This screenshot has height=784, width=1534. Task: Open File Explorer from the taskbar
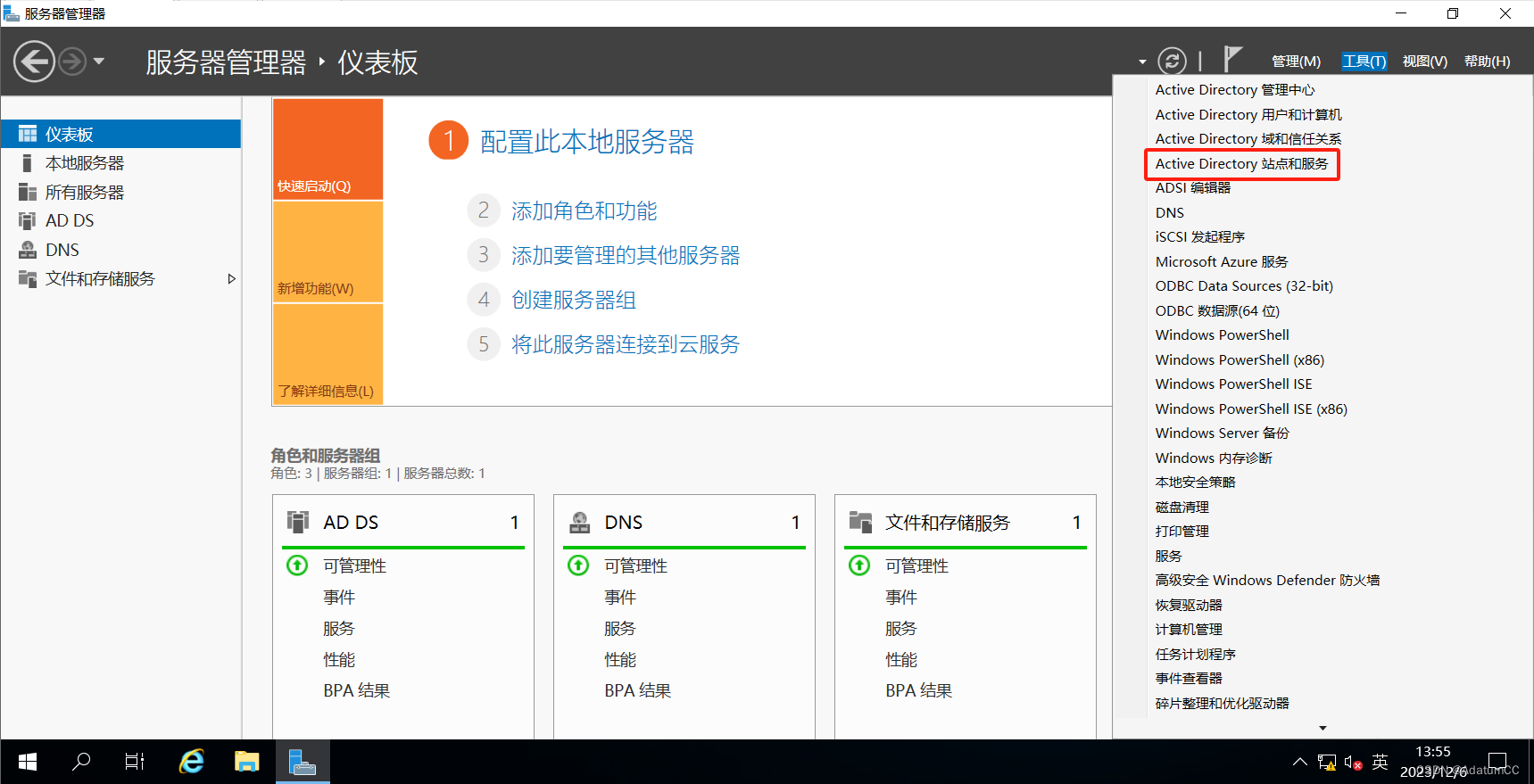tap(246, 762)
